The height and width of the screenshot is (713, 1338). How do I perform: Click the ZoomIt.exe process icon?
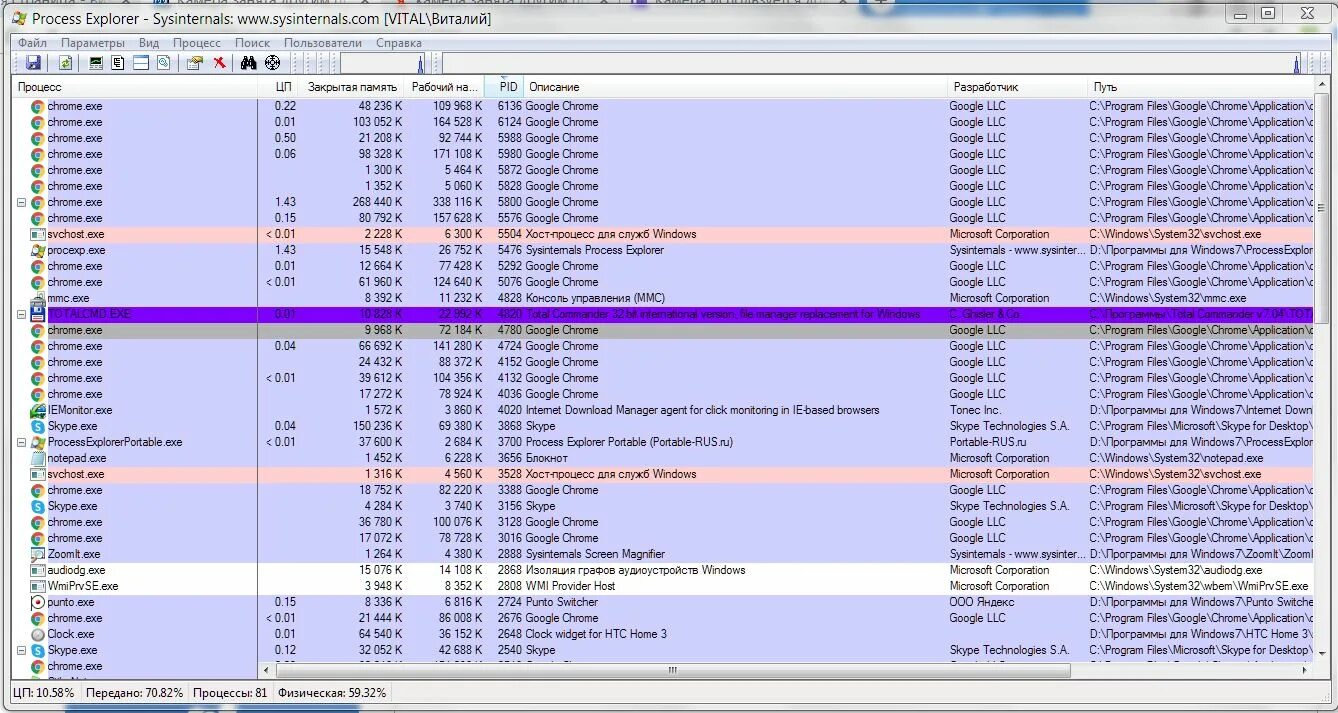click(x=38, y=554)
